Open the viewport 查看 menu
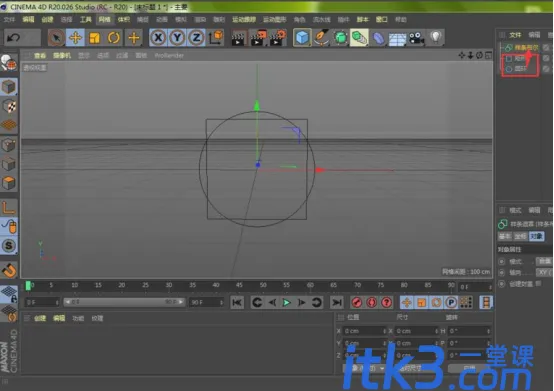Viewport: 554px width, 391px height. tap(40, 55)
